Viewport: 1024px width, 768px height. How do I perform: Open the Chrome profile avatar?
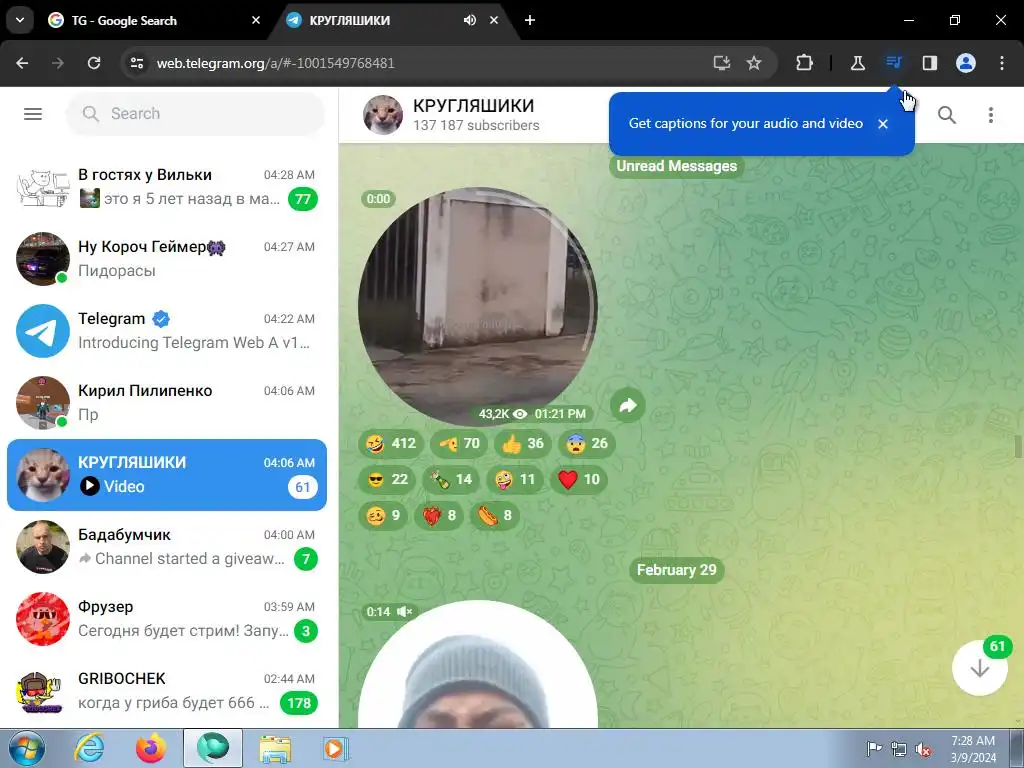point(966,63)
